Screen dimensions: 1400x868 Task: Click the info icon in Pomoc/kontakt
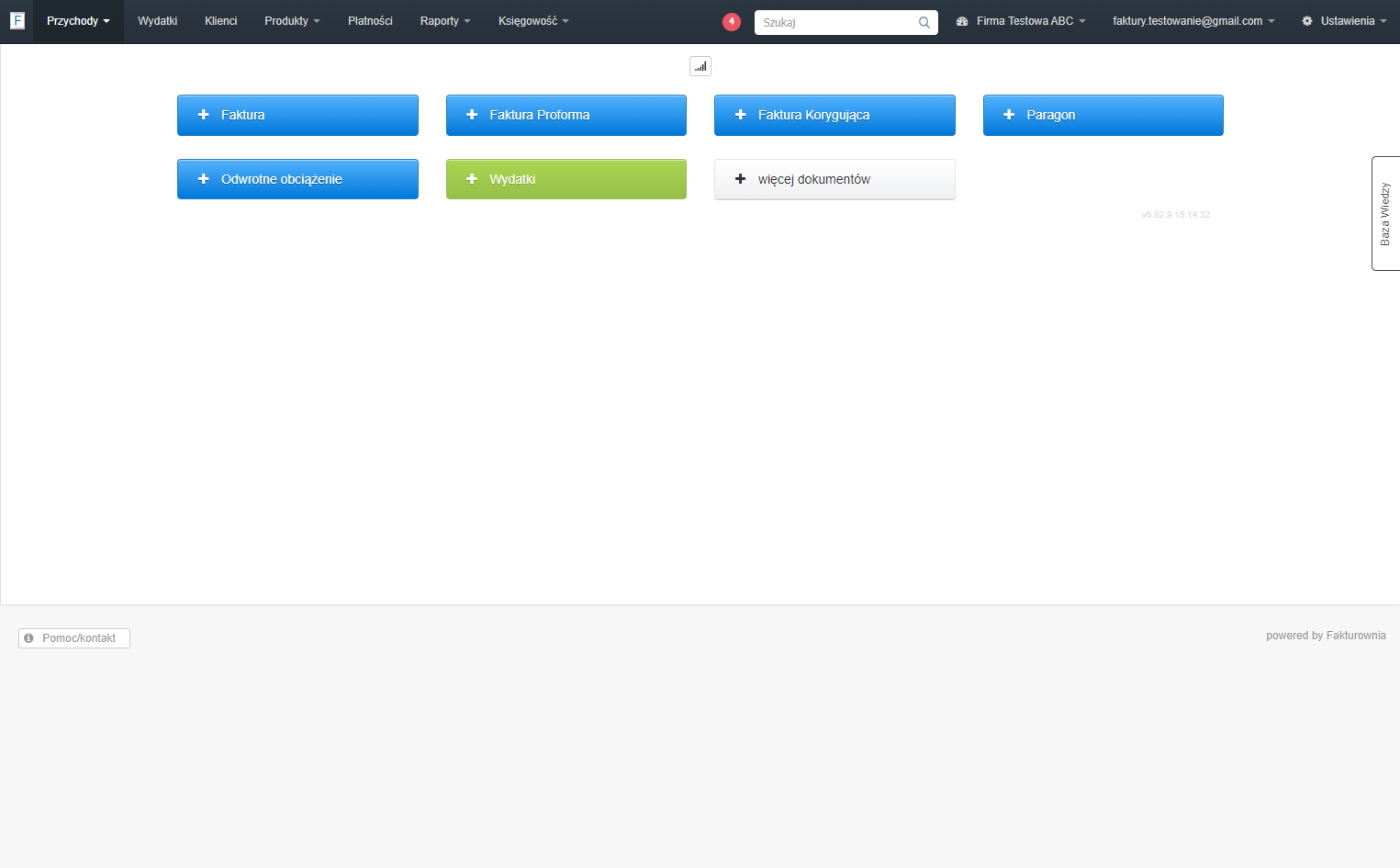[x=28, y=638]
